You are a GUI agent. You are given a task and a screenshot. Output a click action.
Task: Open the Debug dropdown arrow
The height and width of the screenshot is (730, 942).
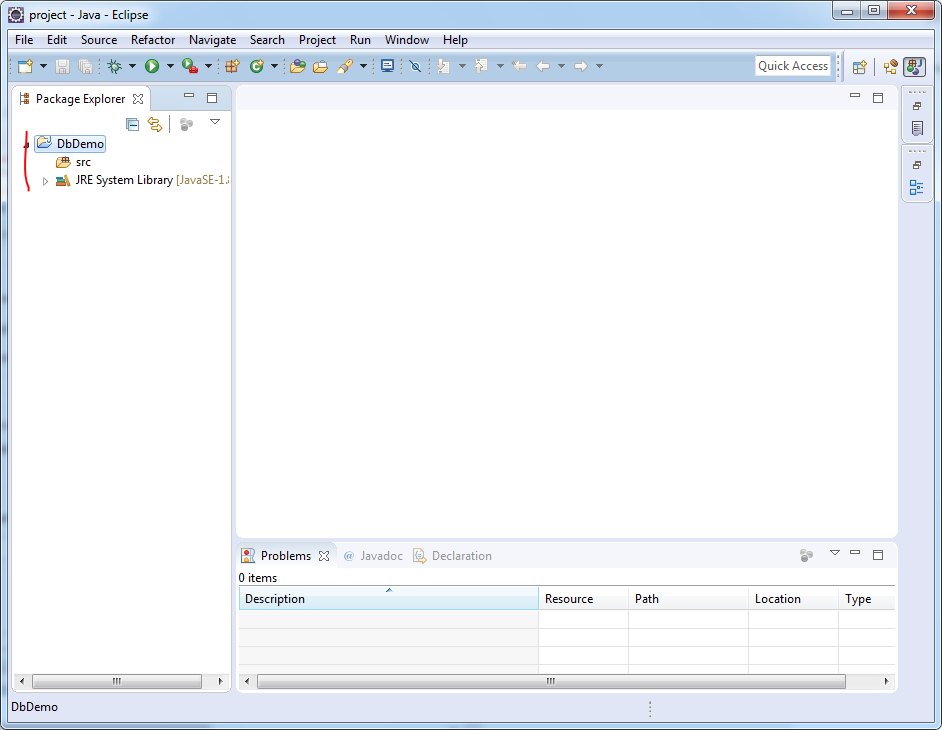(x=132, y=66)
